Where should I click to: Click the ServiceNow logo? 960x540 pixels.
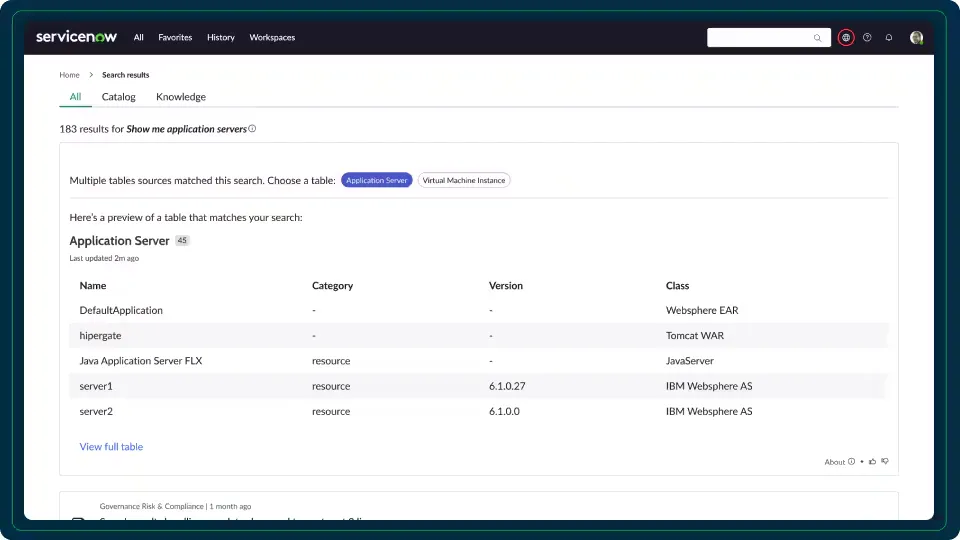coord(76,37)
